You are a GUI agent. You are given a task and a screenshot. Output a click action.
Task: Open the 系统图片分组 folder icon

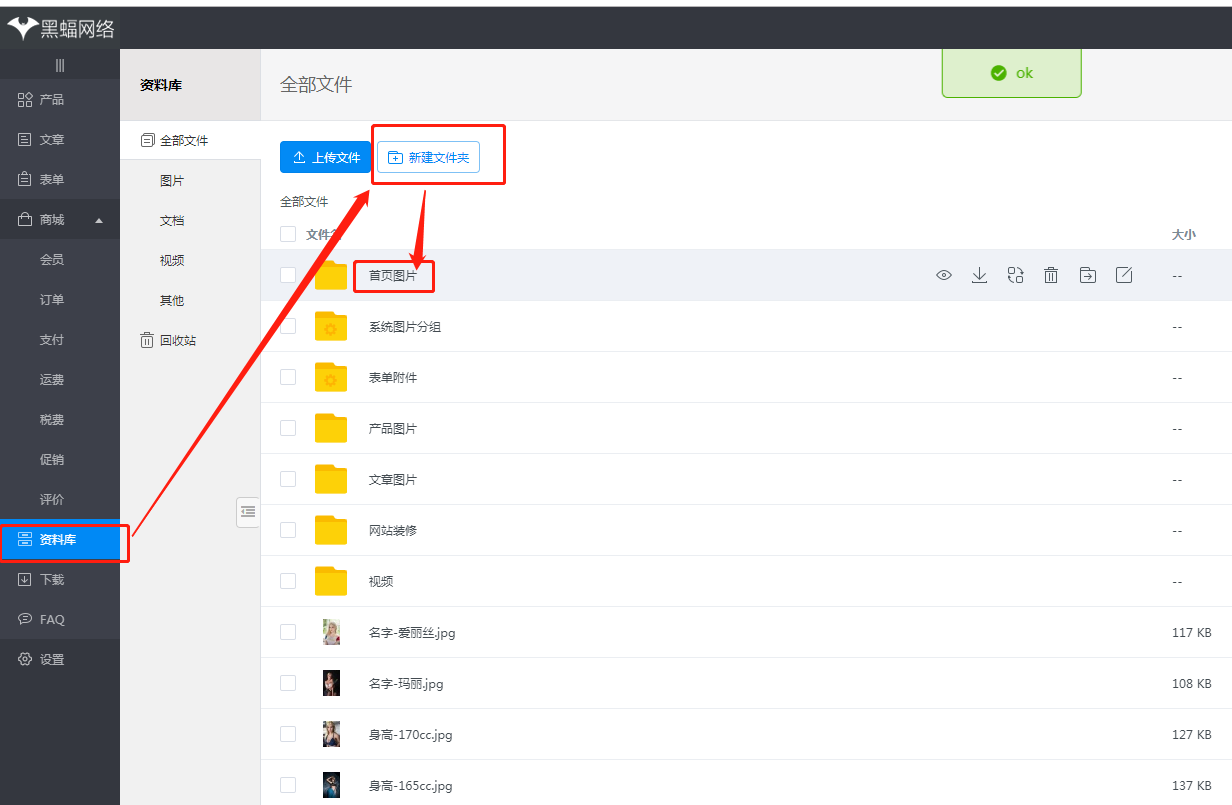tap(331, 326)
